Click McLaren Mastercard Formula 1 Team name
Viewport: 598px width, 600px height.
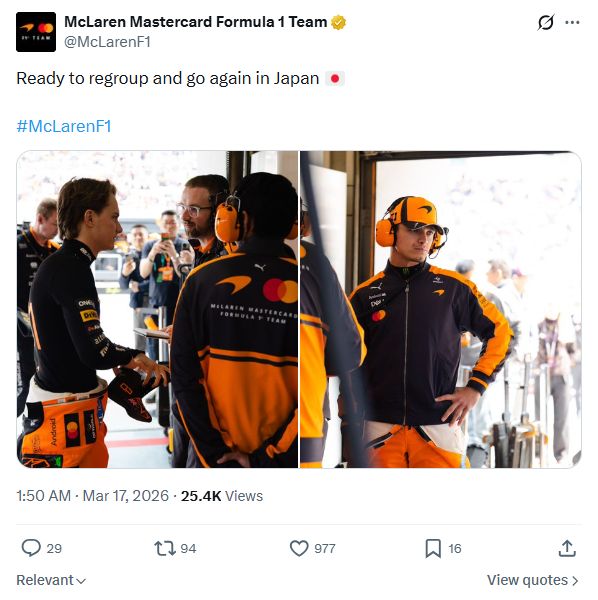196,22
